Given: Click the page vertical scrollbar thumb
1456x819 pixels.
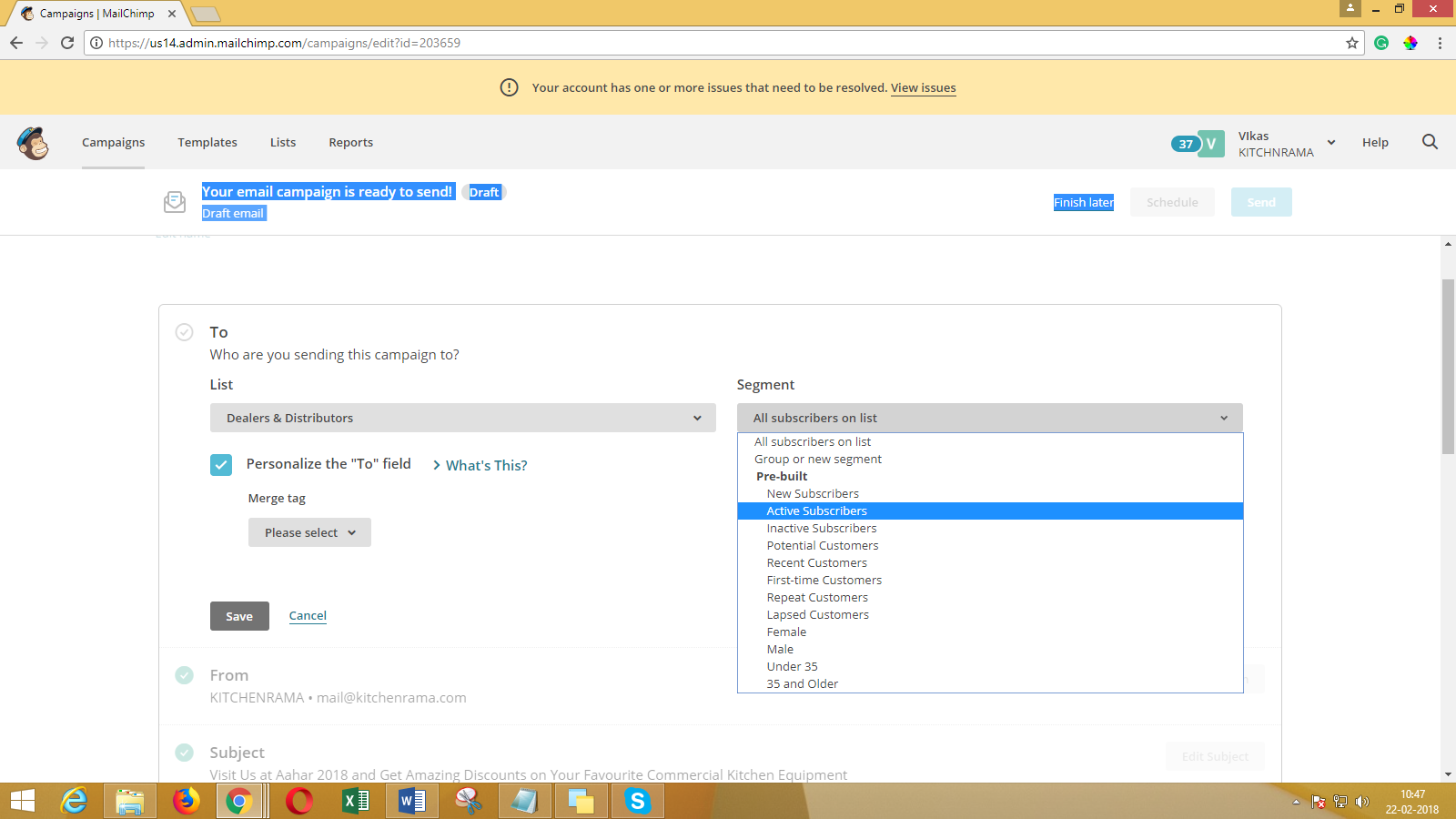Looking at the screenshot, I should [x=1448, y=367].
